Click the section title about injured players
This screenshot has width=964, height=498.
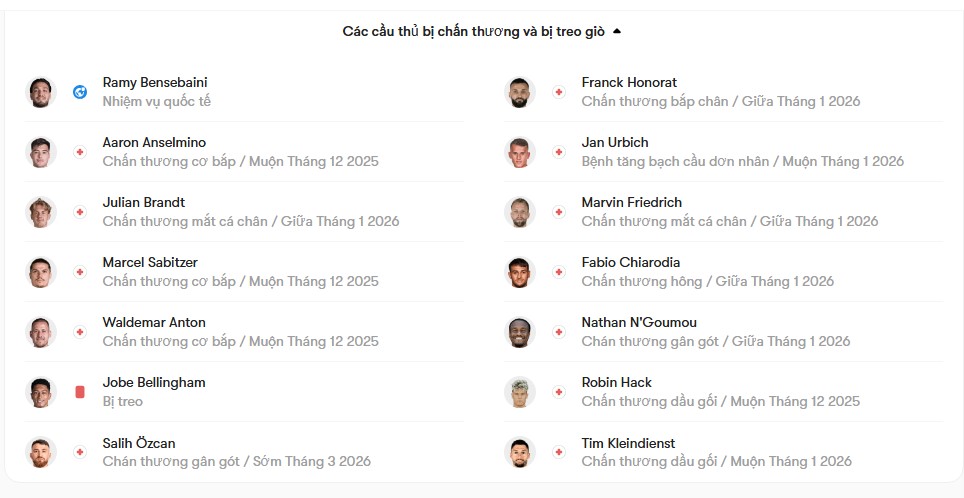click(x=474, y=31)
